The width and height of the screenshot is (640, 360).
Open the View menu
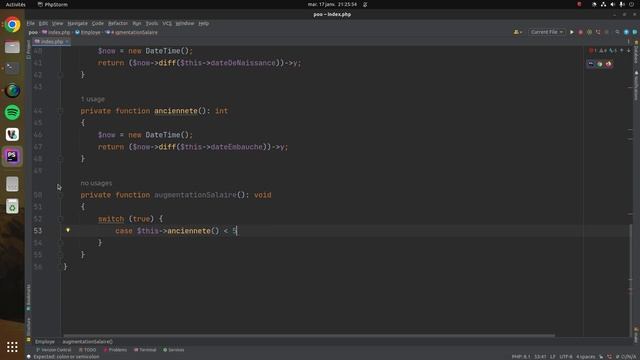tap(57, 23)
